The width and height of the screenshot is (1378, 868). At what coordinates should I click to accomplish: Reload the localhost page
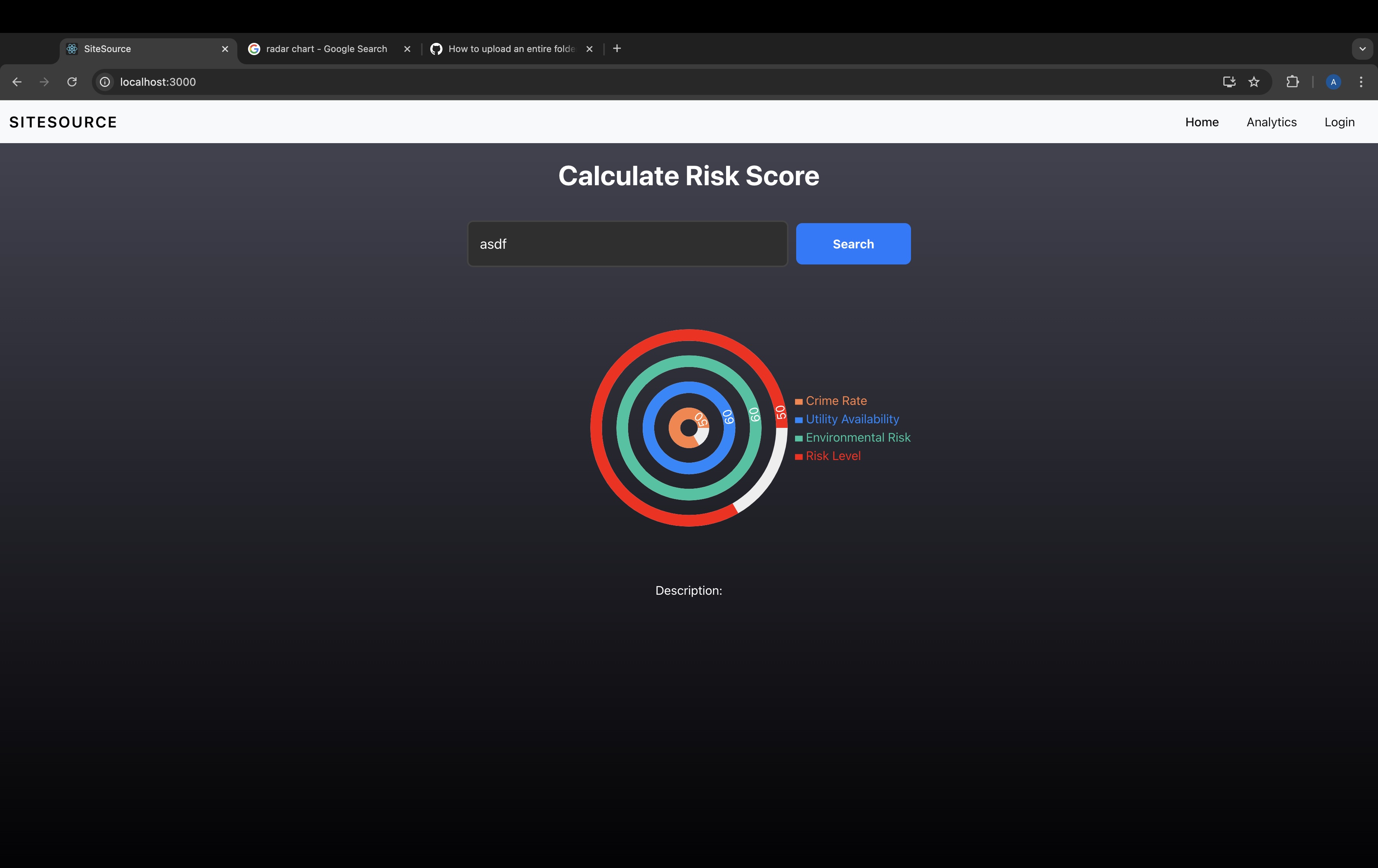coord(72,82)
